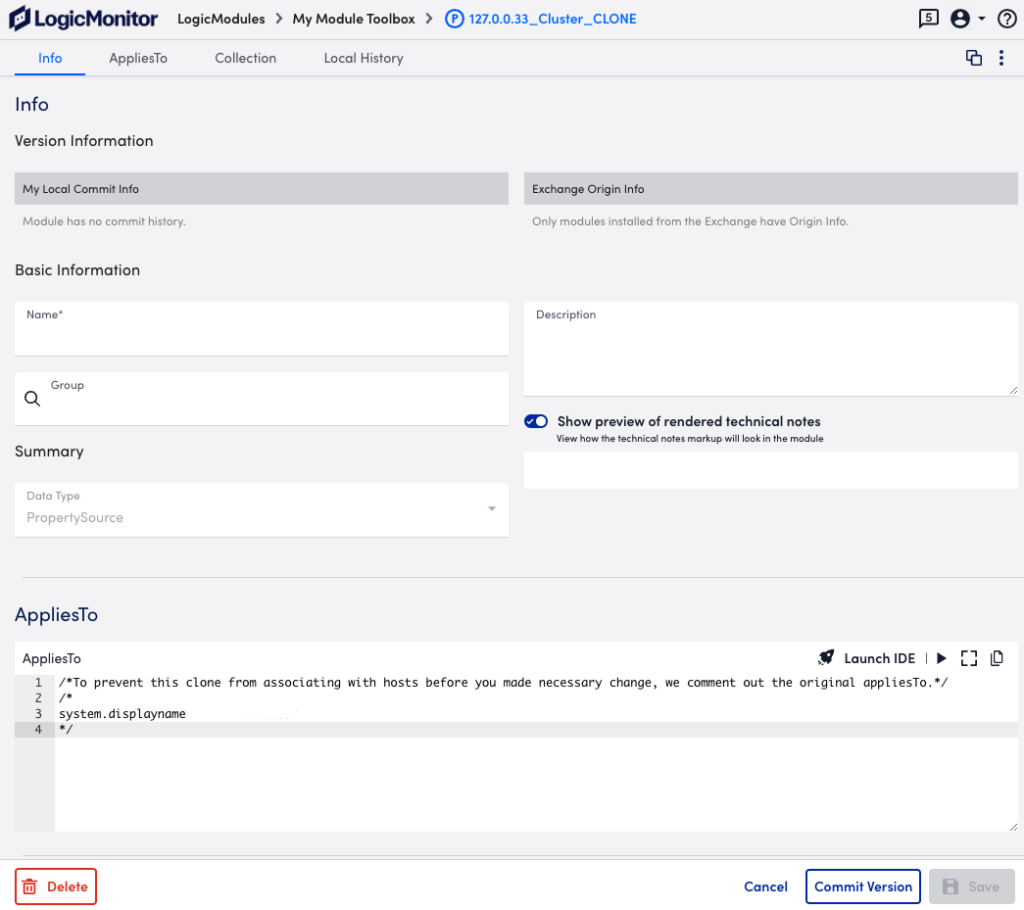Click the clone module icon
1024x910 pixels.
[x=974, y=58]
